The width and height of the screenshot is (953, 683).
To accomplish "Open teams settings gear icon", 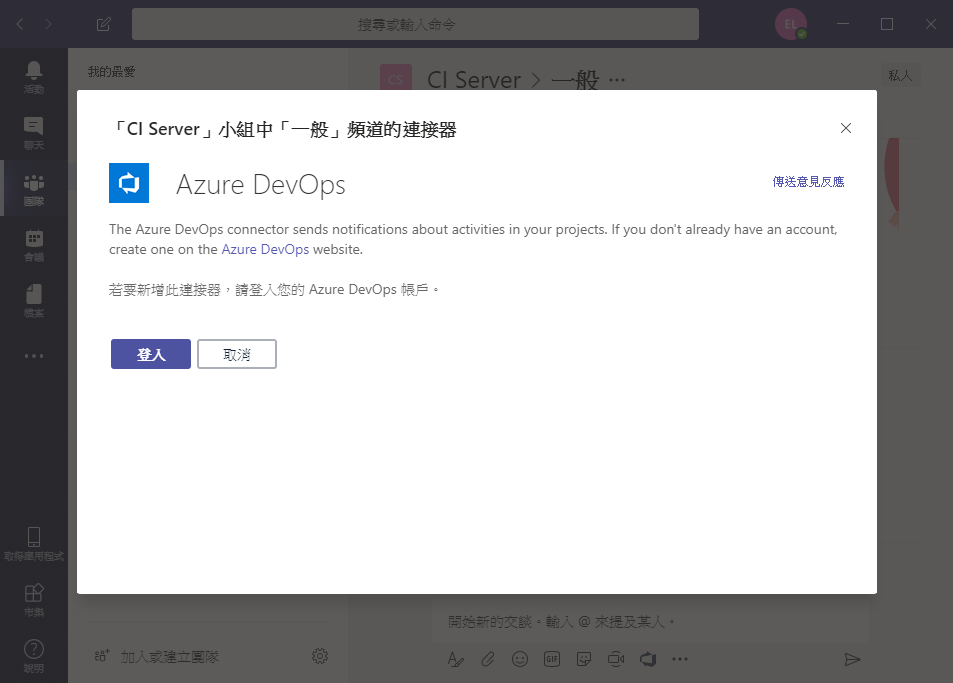I will (320, 656).
